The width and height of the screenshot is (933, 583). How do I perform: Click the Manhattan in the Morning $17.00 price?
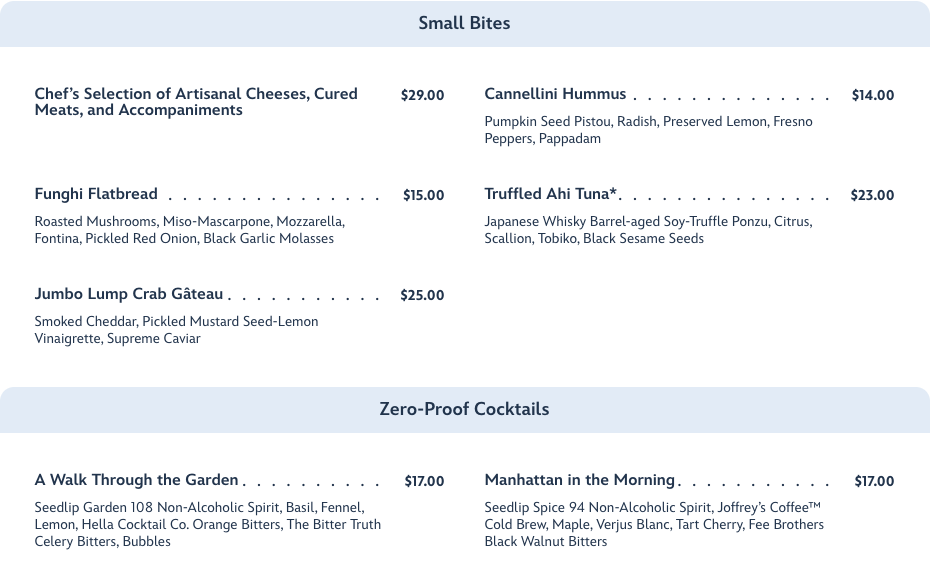point(874,482)
